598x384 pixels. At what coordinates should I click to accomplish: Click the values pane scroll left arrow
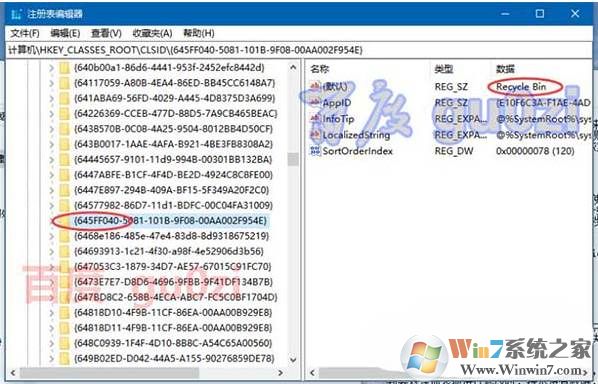click(312, 373)
